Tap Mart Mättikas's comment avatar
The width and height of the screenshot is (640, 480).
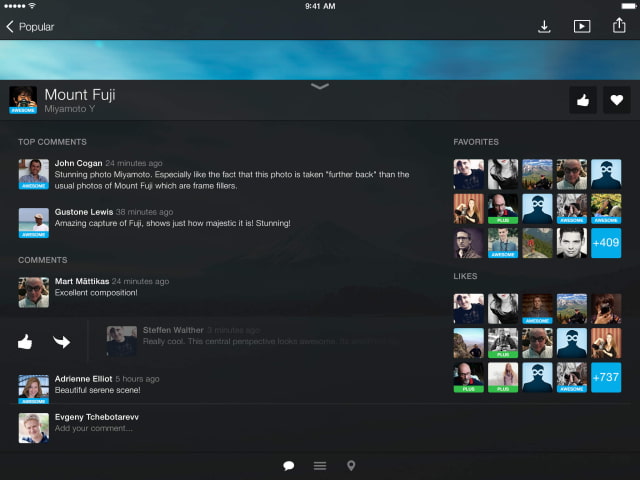point(33,292)
